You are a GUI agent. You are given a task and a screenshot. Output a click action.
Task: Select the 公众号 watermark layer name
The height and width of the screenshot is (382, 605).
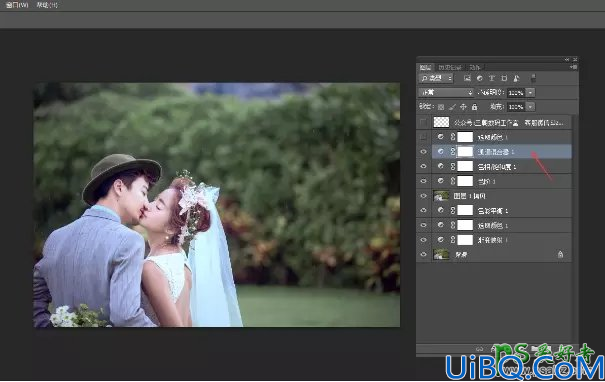tap(509, 123)
